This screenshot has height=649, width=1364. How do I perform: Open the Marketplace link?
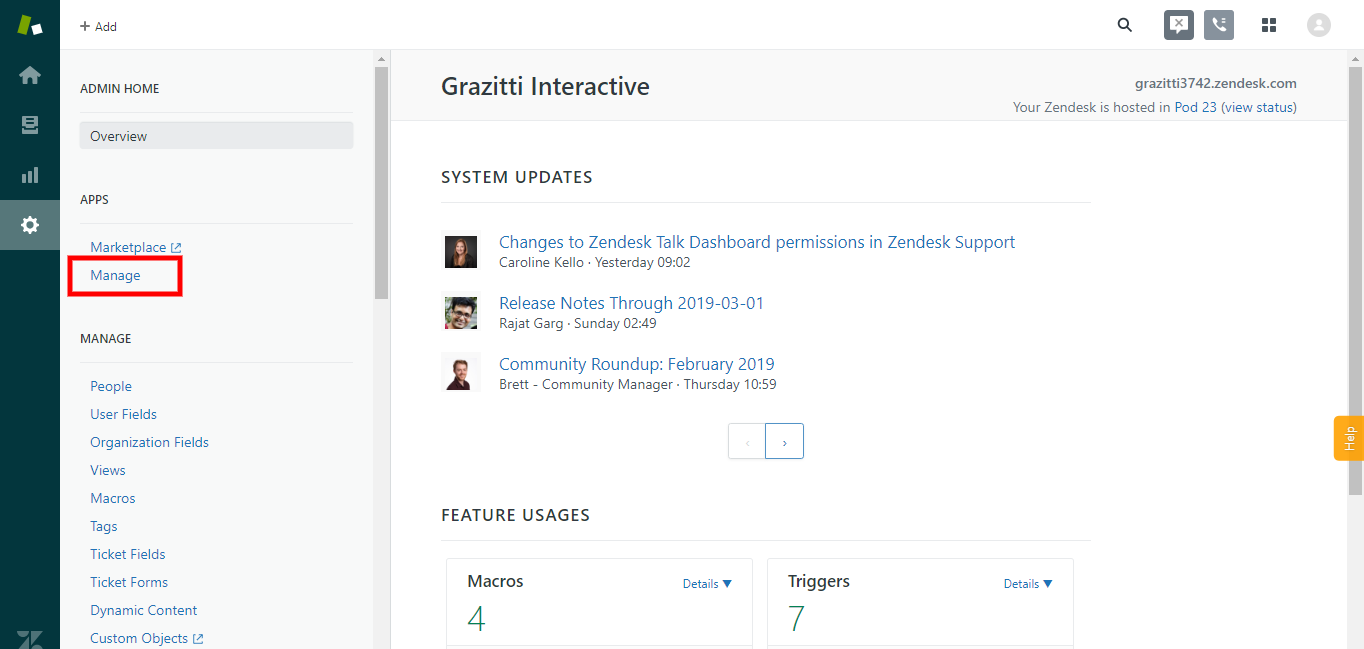pyautogui.click(x=136, y=247)
